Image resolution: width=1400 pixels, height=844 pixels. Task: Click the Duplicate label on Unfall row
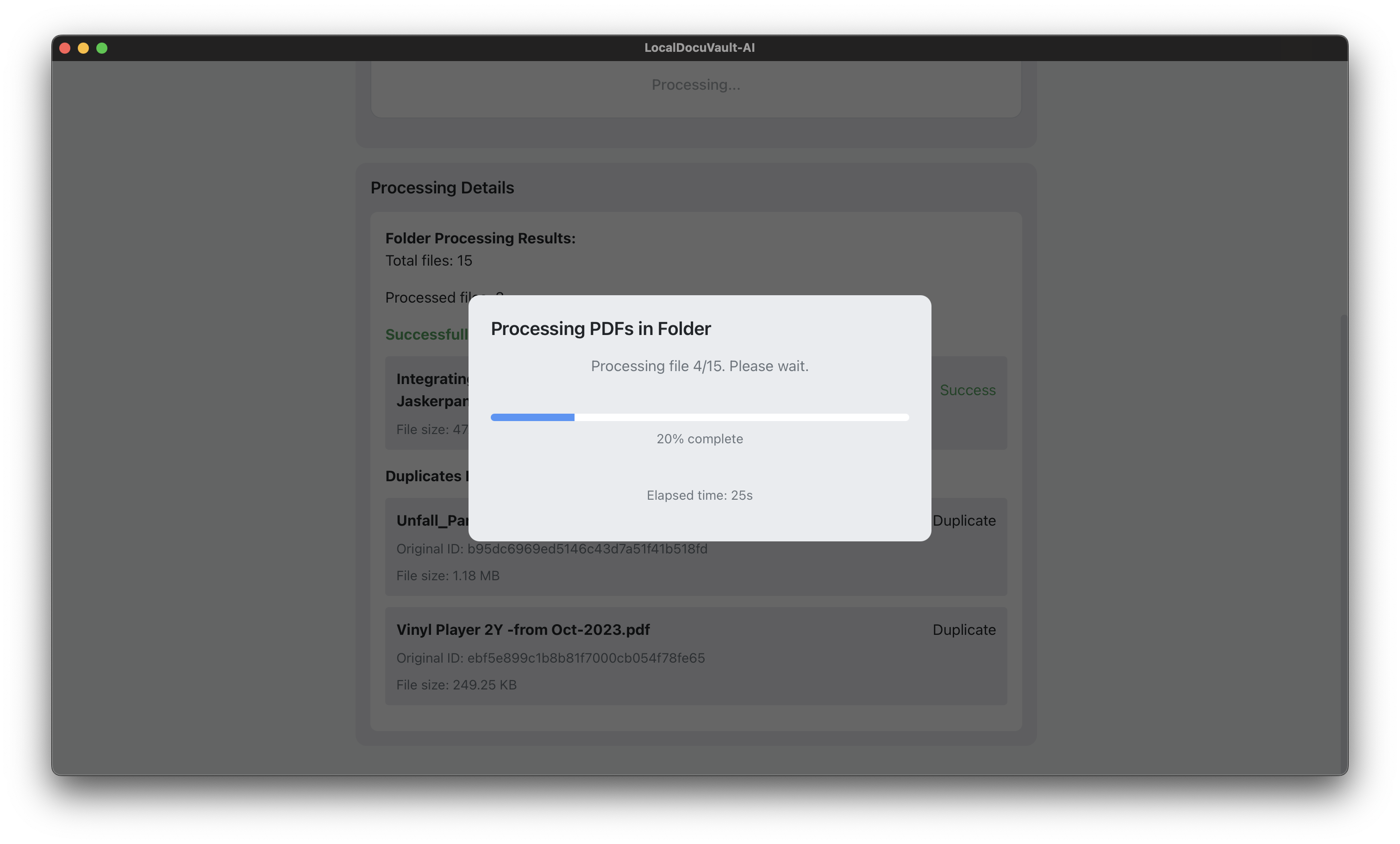coord(964,521)
